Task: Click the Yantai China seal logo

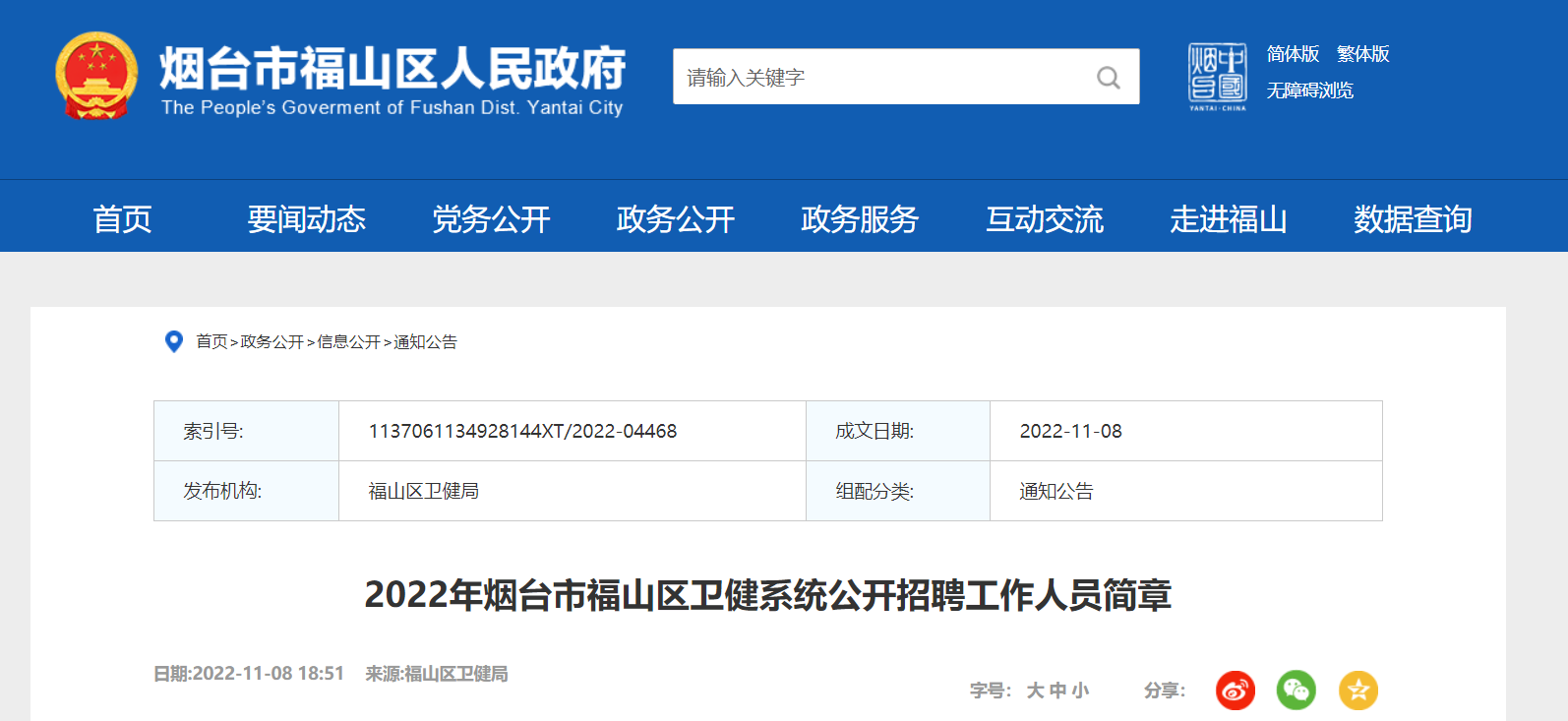Action: point(1217,77)
